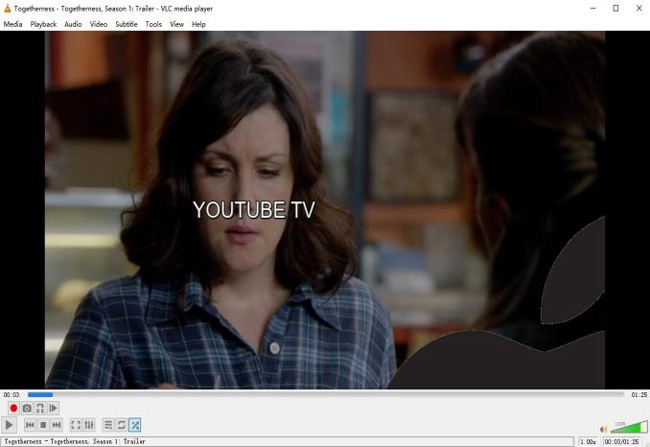Click the elapsed time label 00:03
The image size is (650, 447).
(x=12, y=395)
